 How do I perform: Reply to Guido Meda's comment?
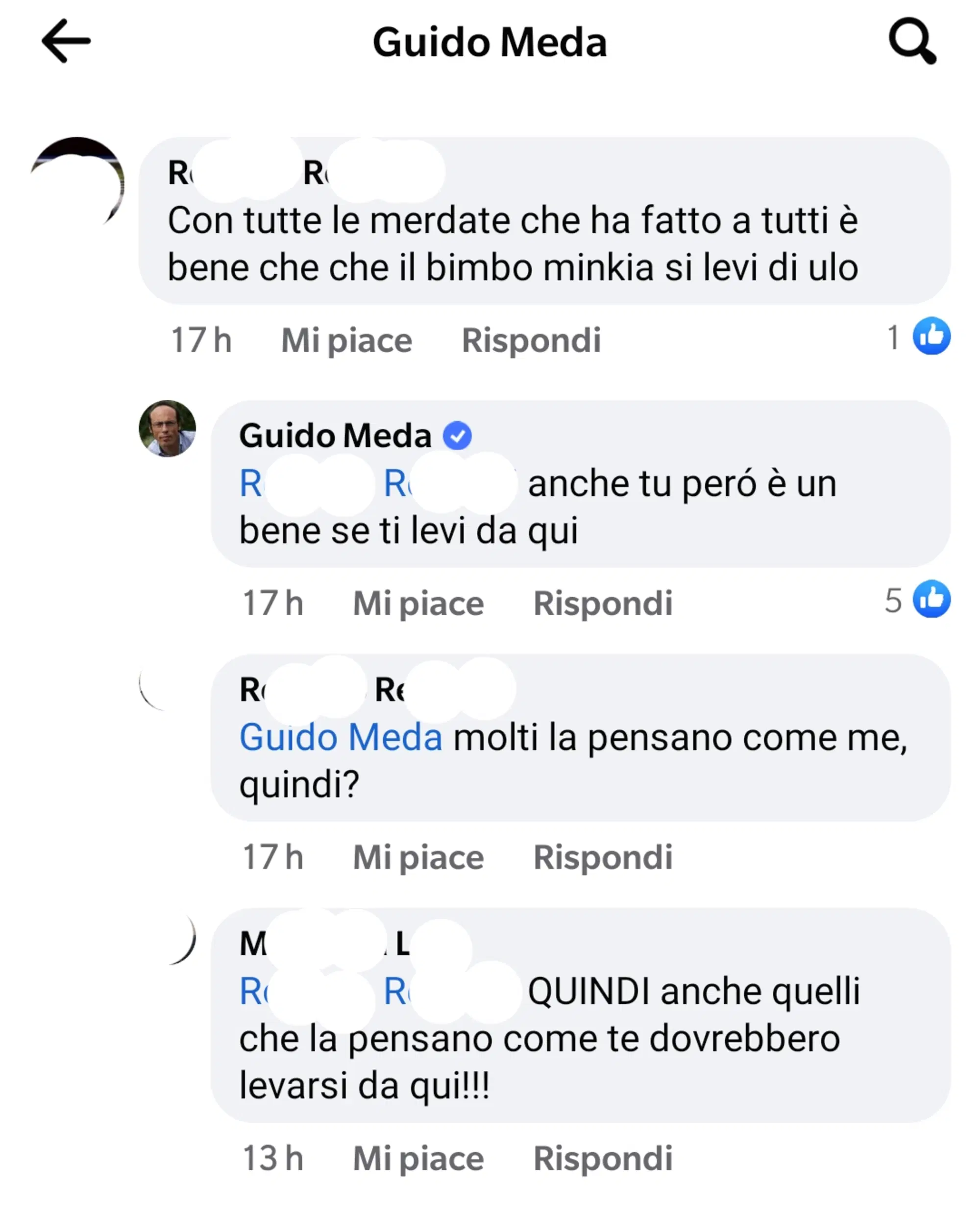pyautogui.click(x=602, y=604)
